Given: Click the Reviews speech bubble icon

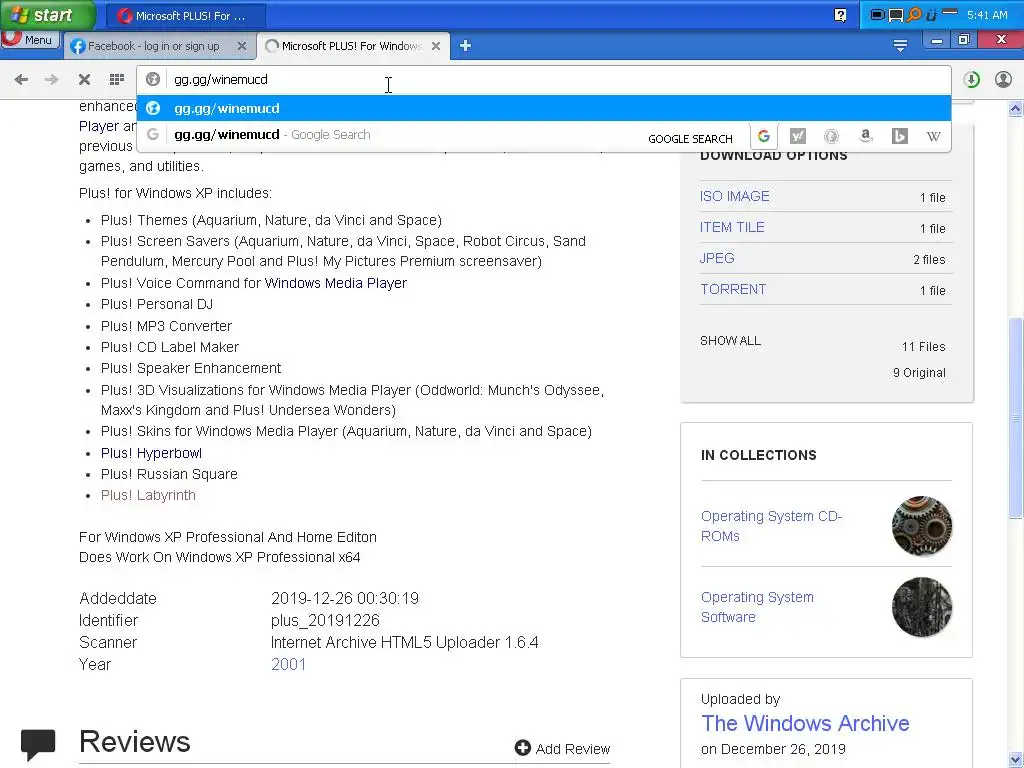Looking at the screenshot, I should 38,745.
